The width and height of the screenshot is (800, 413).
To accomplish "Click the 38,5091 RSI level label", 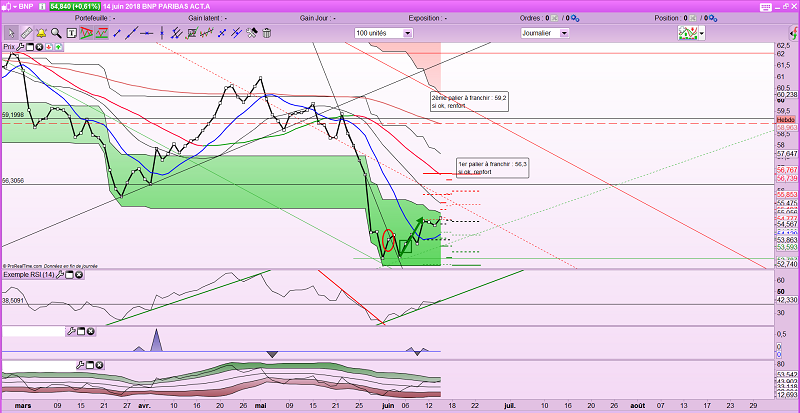I will (13, 301).
